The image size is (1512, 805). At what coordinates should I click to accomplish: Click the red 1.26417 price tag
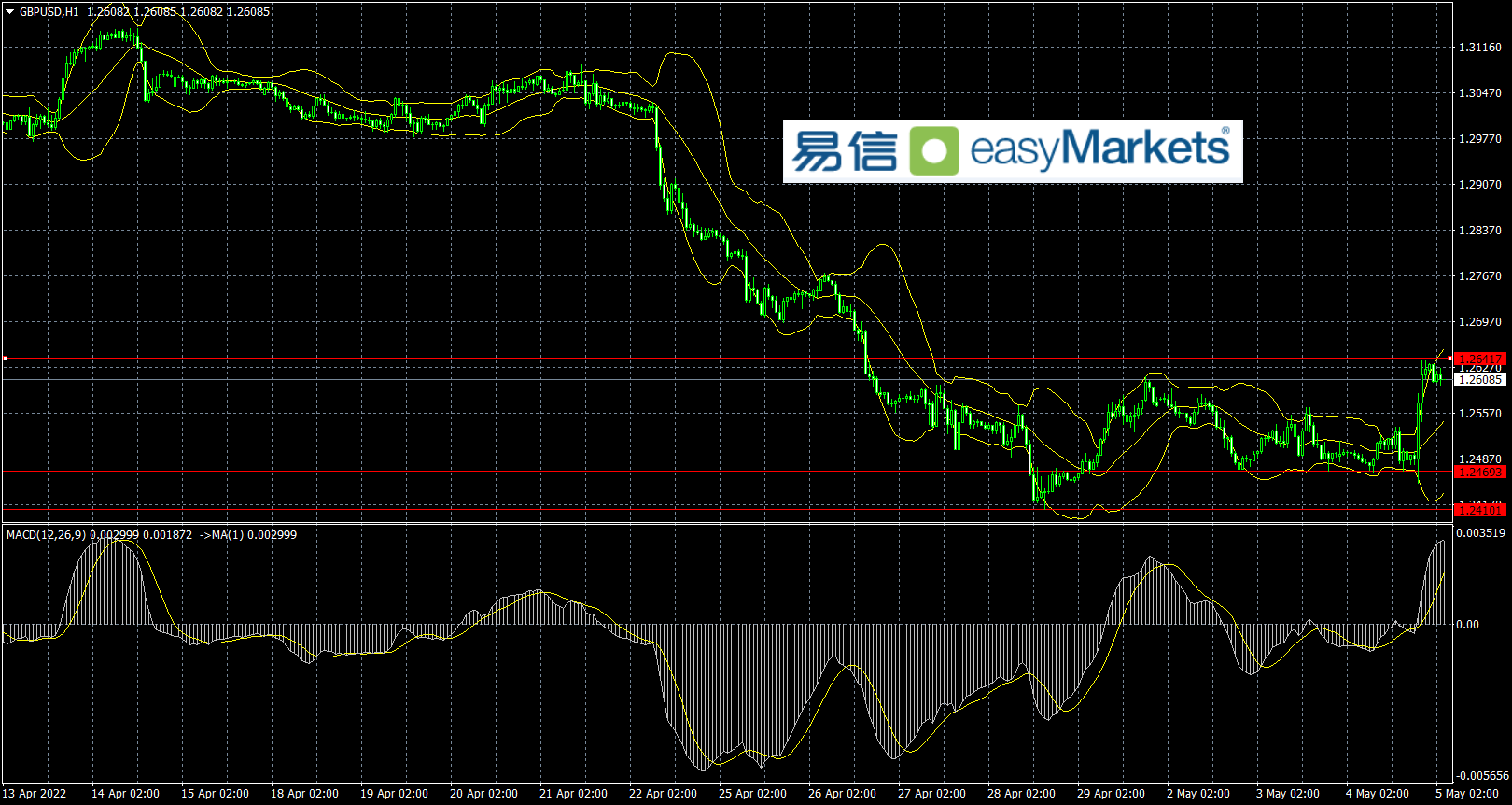click(x=1480, y=360)
